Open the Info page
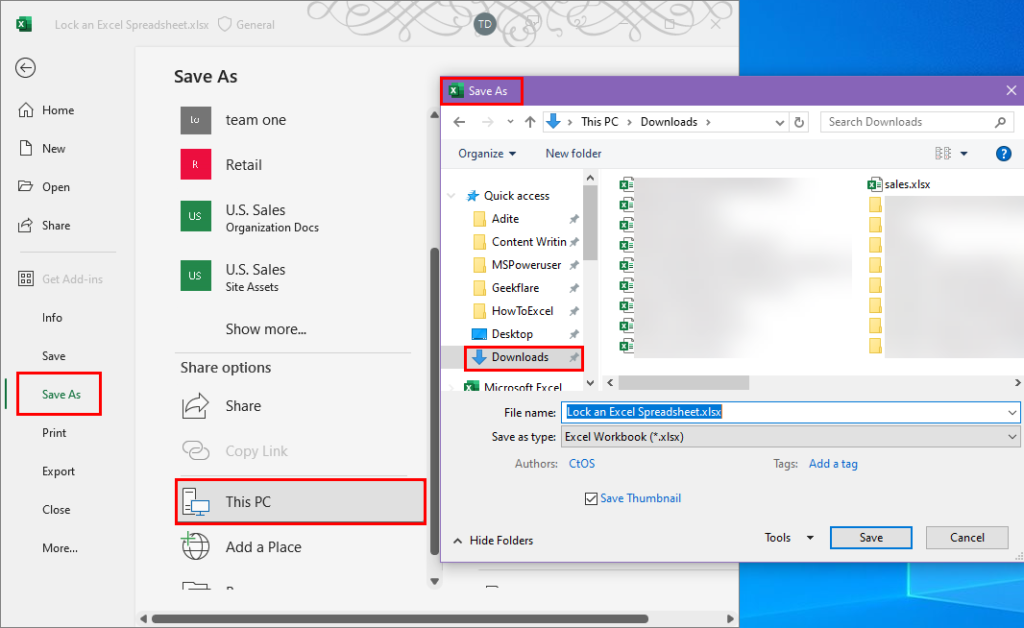The image size is (1024, 628). point(52,318)
